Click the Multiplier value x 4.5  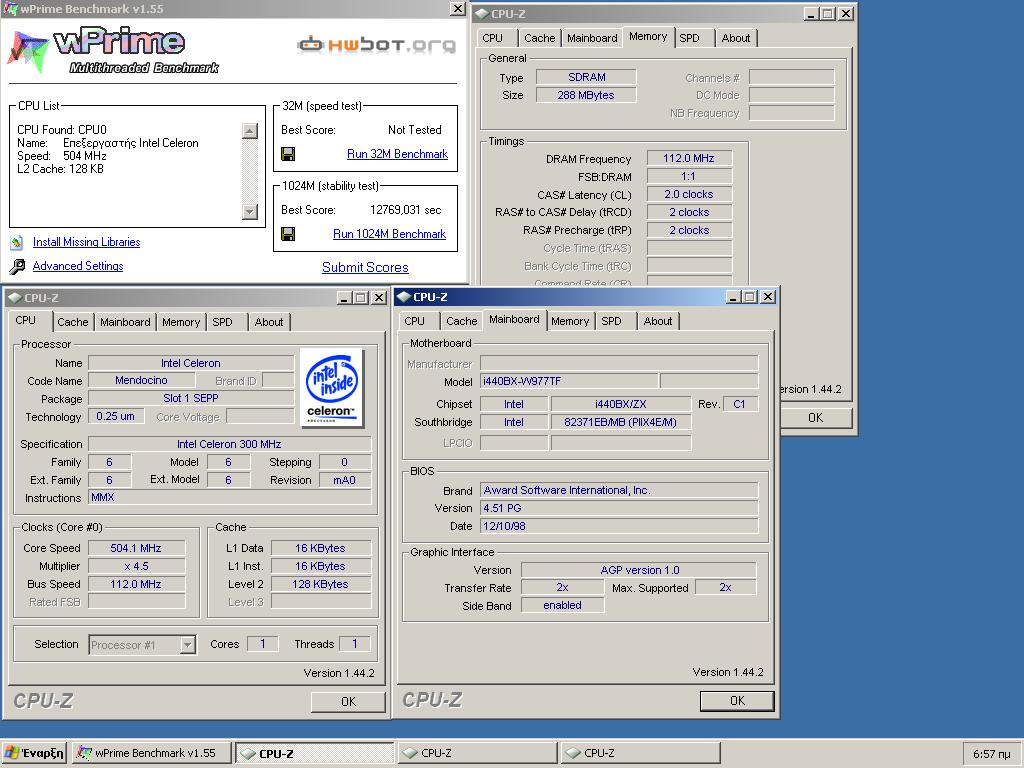[136, 566]
